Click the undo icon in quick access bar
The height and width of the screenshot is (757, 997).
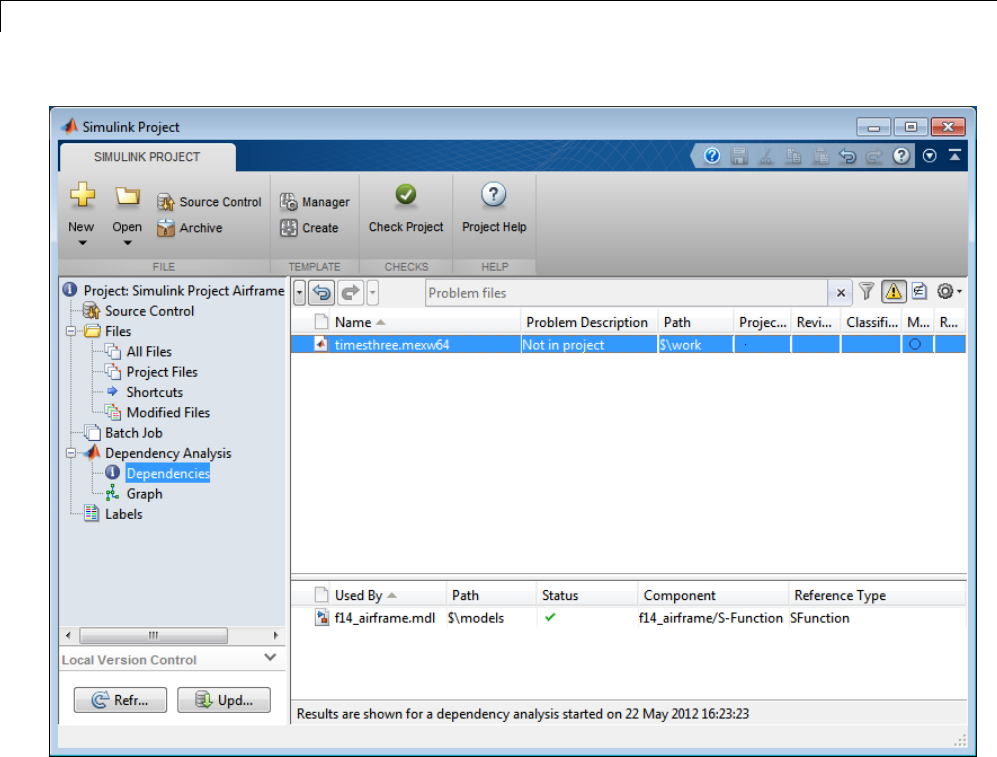pyautogui.click(x=847, y=156)
